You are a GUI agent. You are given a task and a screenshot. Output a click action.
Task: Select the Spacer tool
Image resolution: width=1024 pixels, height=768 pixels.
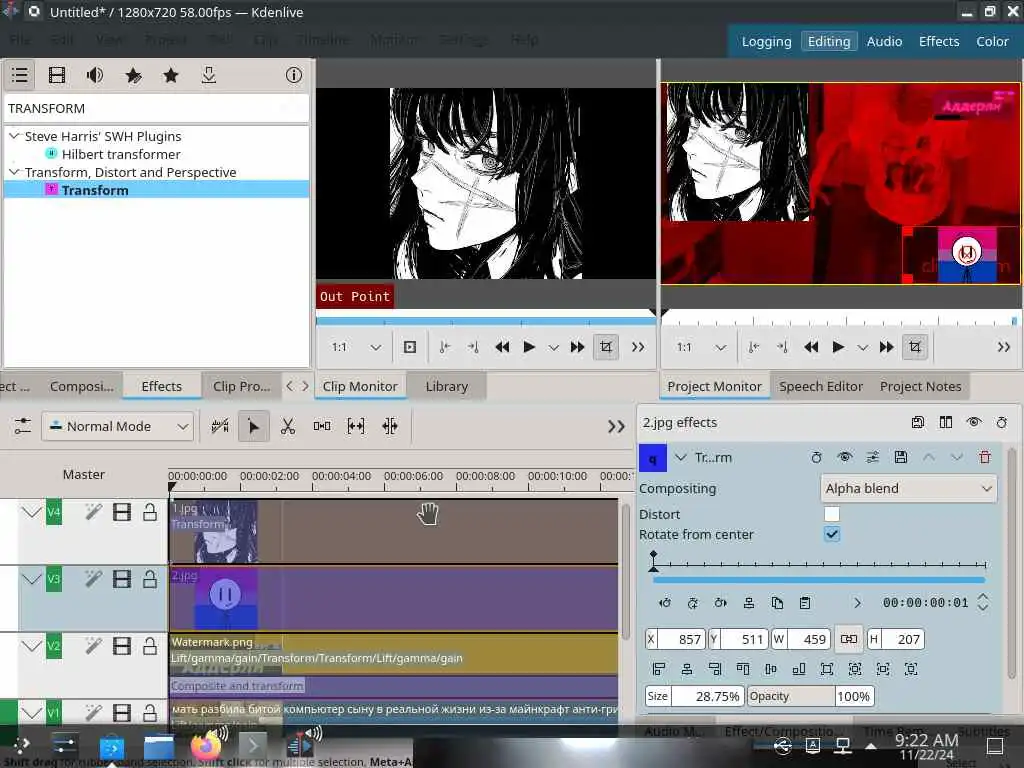tap(321, 426)
